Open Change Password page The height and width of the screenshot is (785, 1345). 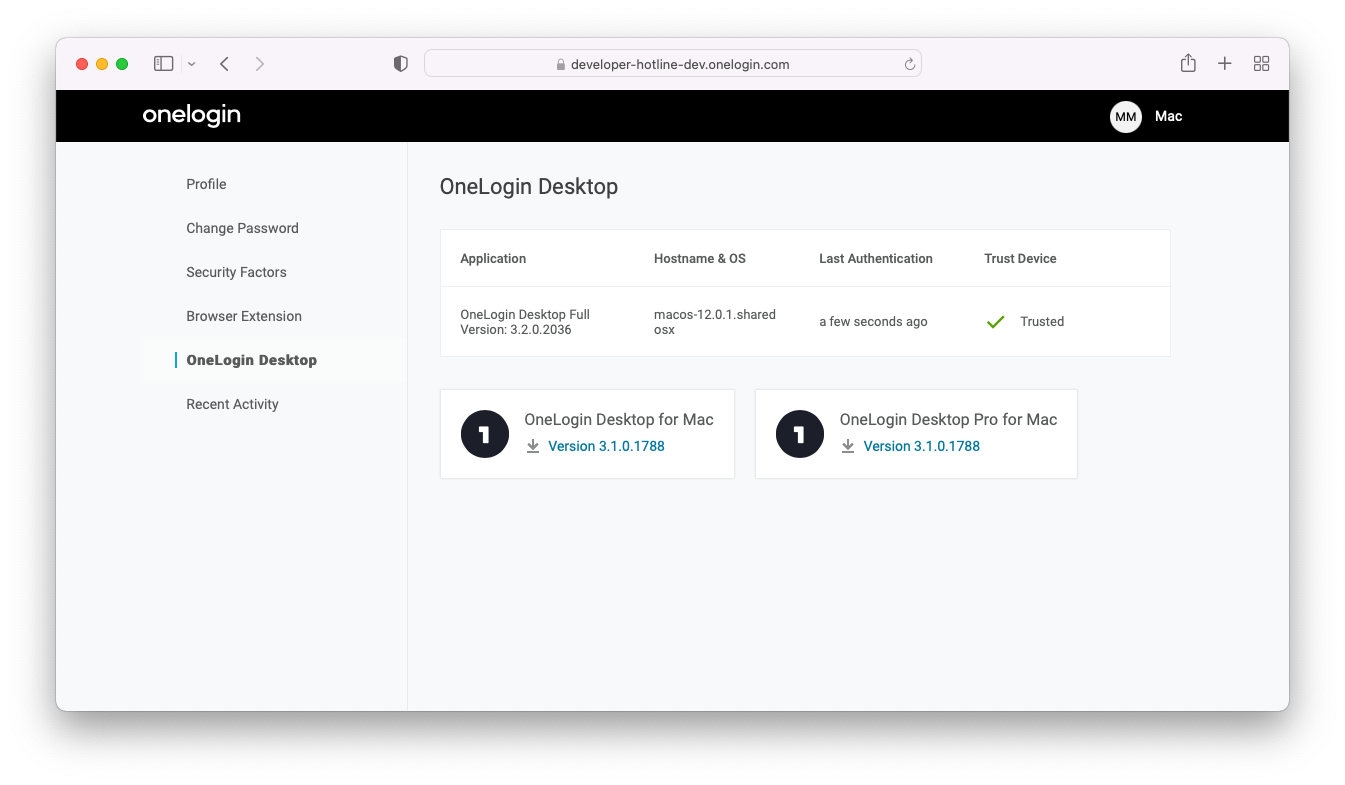[242, 228]
